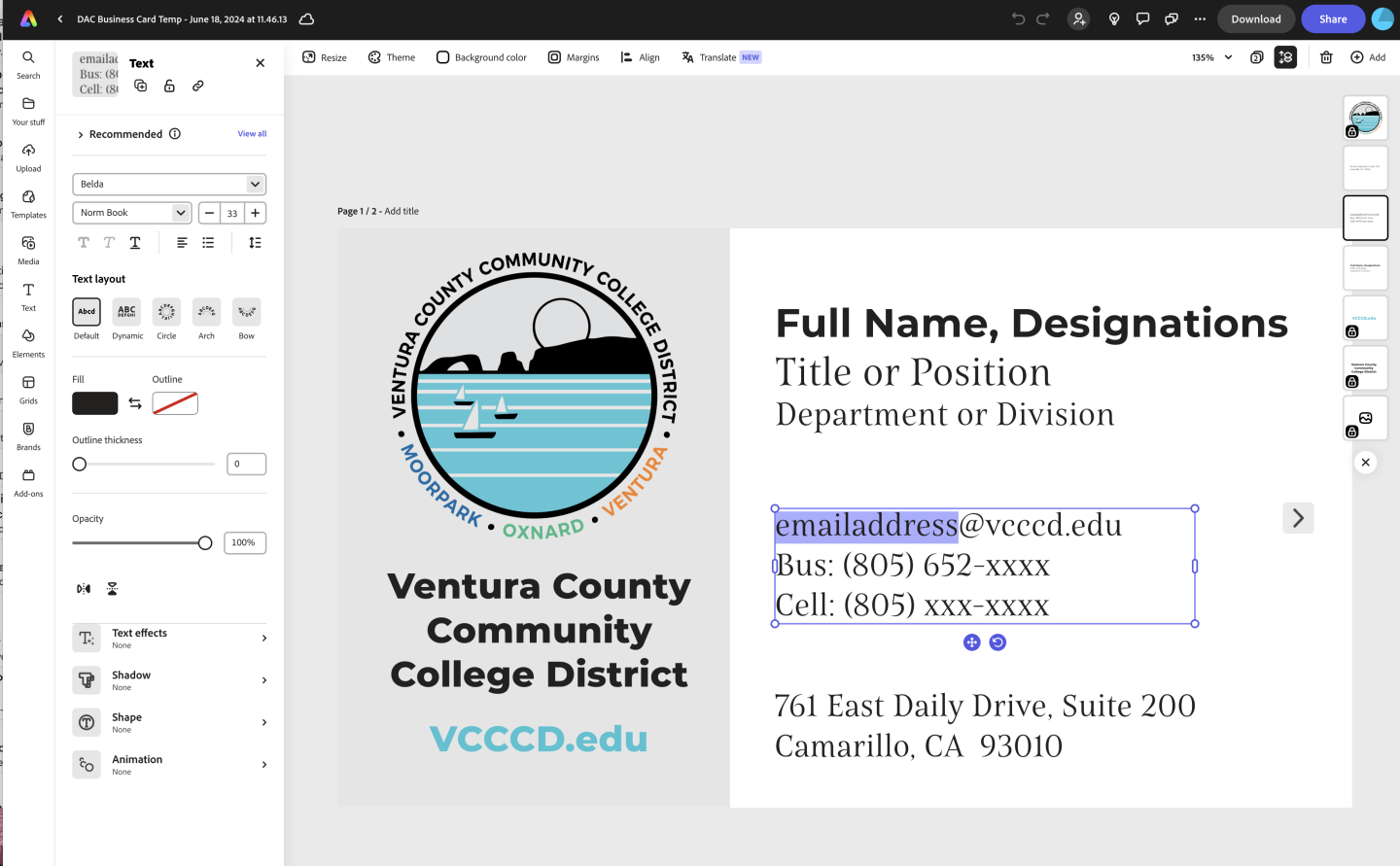Image resolution: width=1400 pixels, height=866 pixels.
Task: Enable underline formatting
Action: pos(134,242)
